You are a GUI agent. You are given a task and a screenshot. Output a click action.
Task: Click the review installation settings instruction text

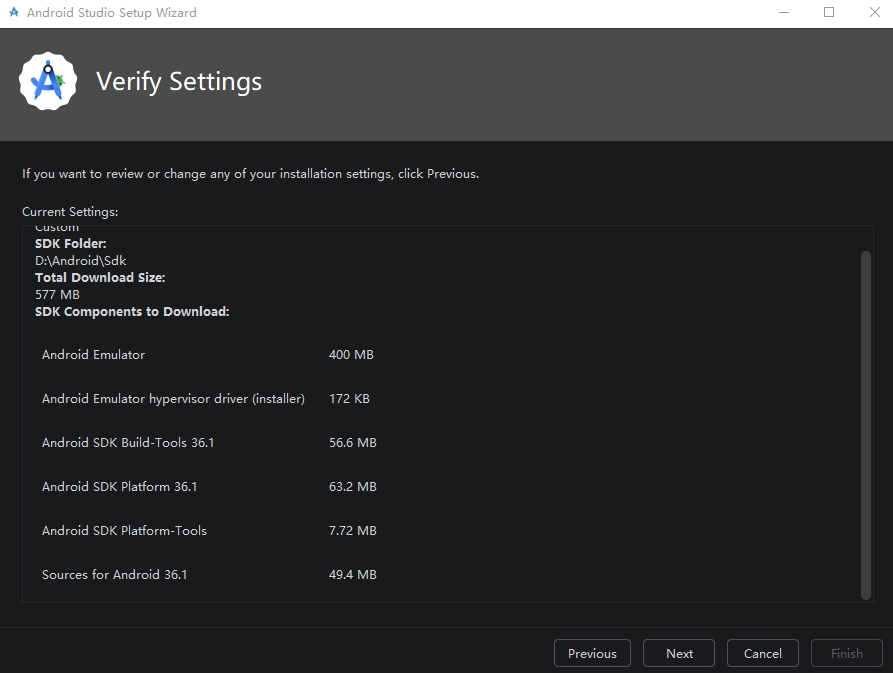pos(251,174)
